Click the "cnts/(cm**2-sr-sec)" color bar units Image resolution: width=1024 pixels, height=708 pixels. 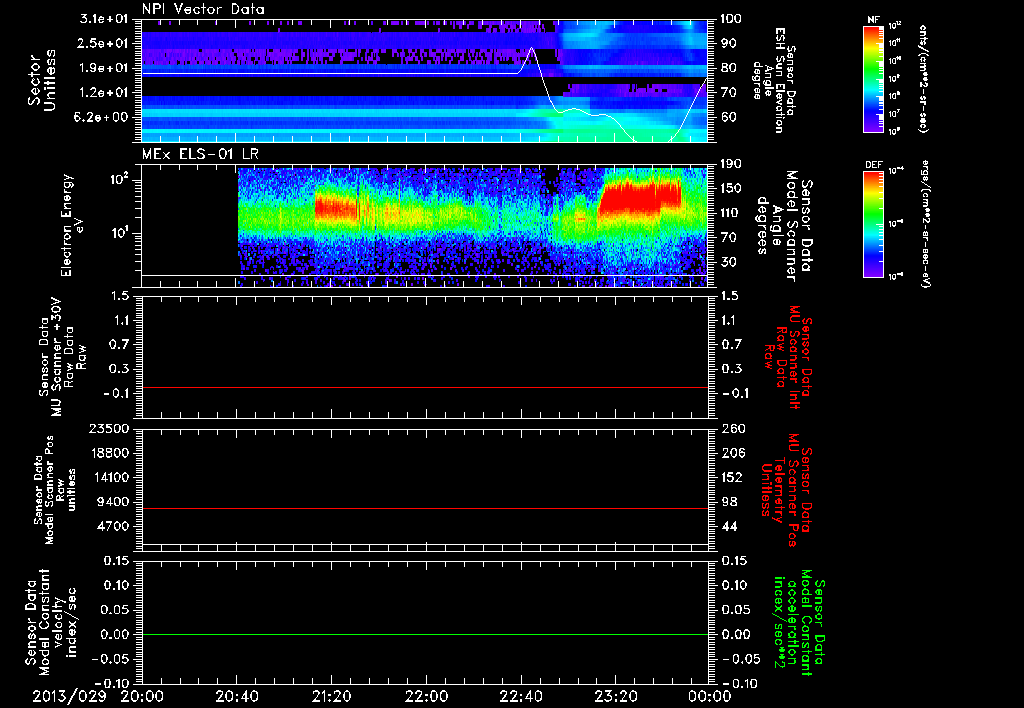click(923, 78)
